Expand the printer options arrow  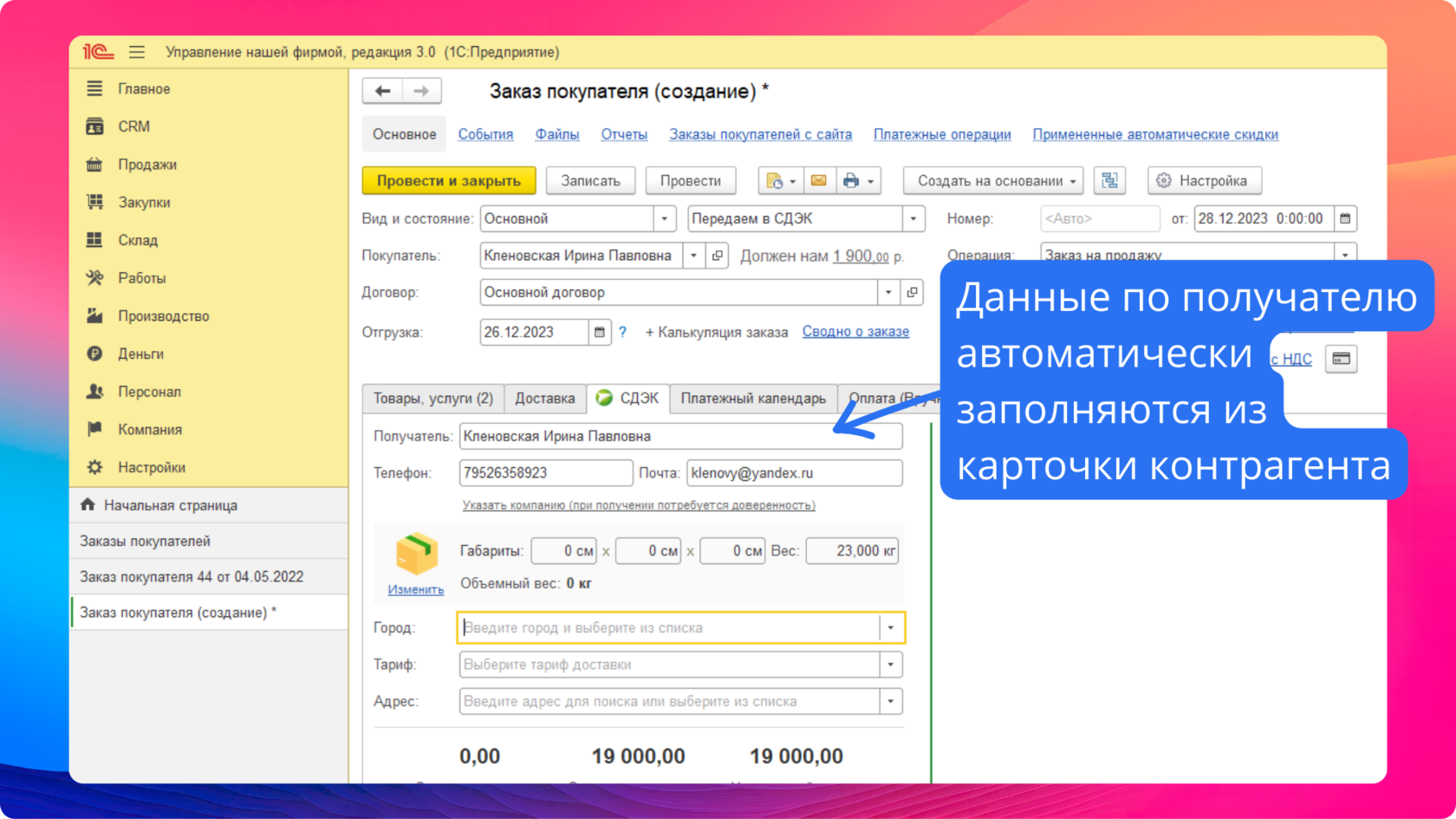tap(871, 181)
